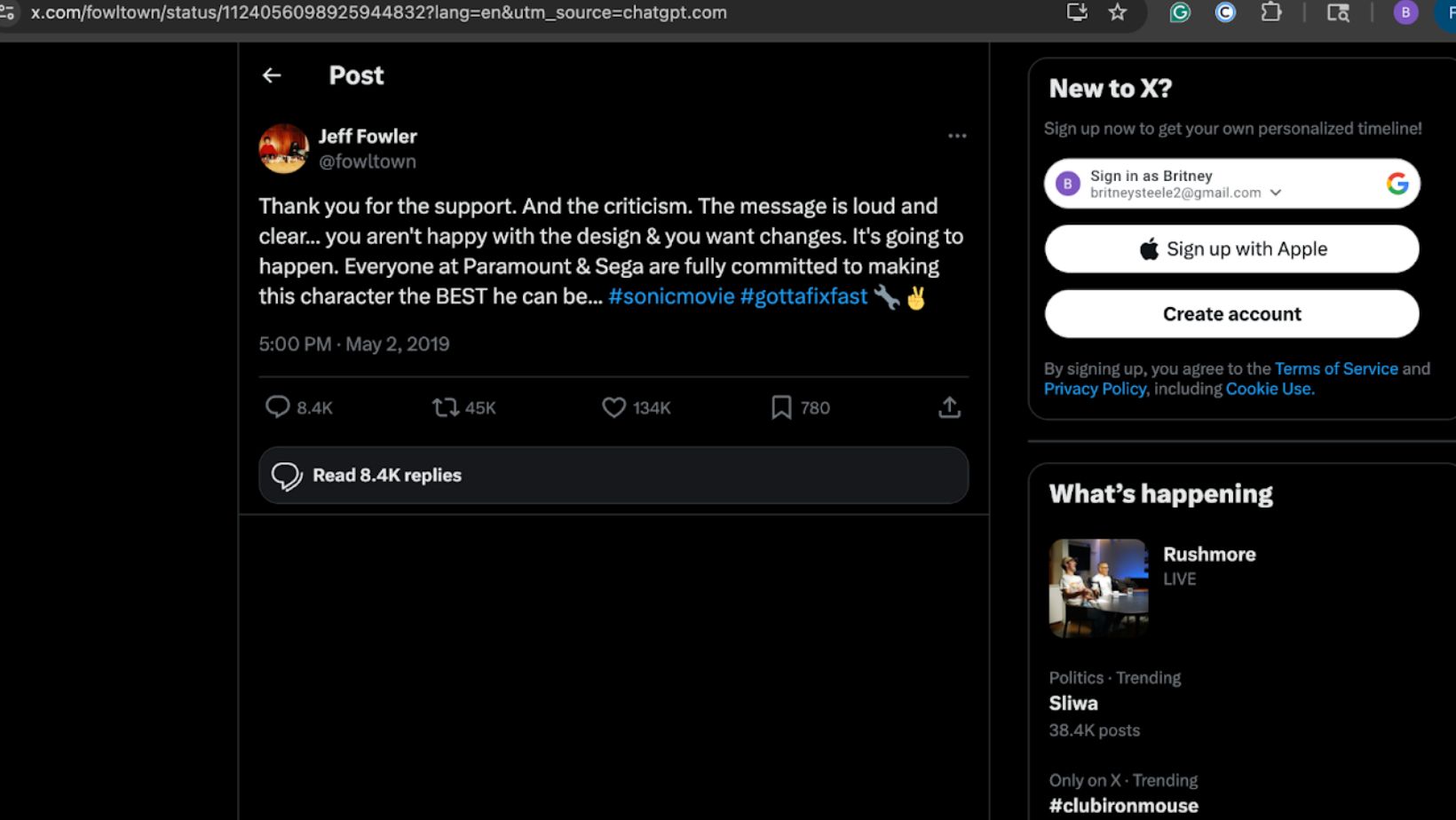The width and height of the screenshot is (1456, 820).
Task: Expand the Google account chooser chevron
Action: point(1276,193)
